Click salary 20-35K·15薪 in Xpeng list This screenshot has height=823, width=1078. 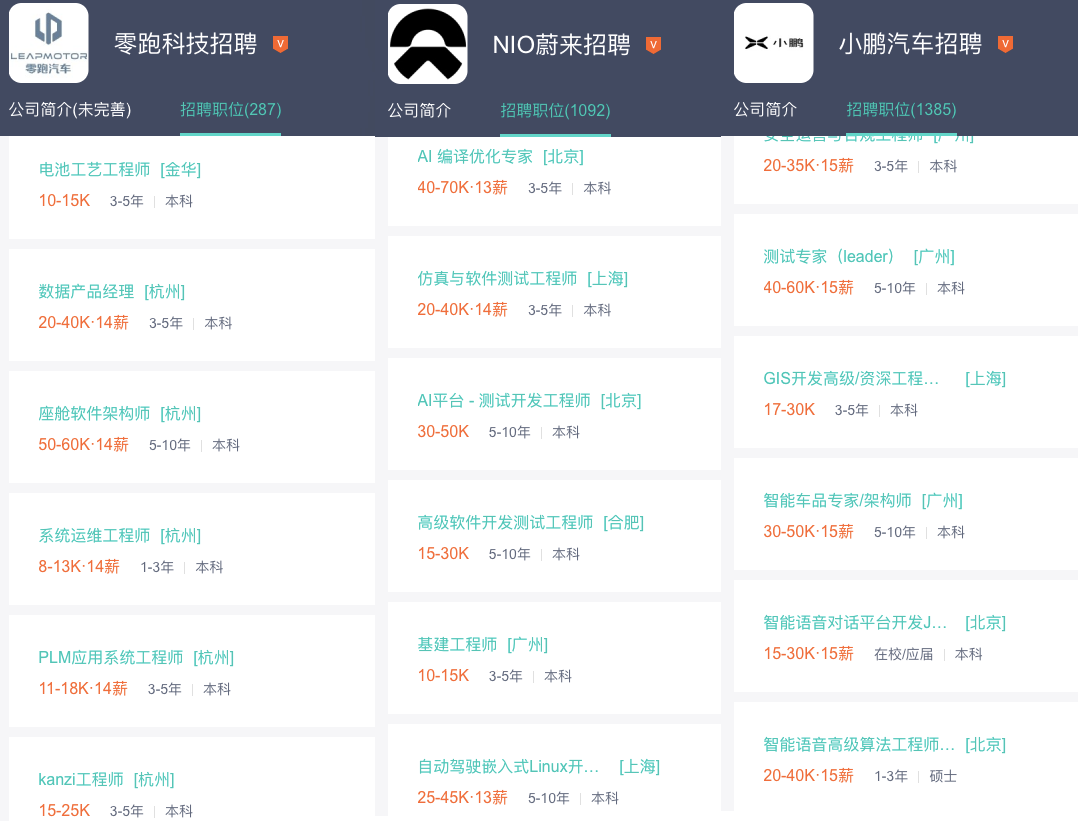(x=808, y=166)
